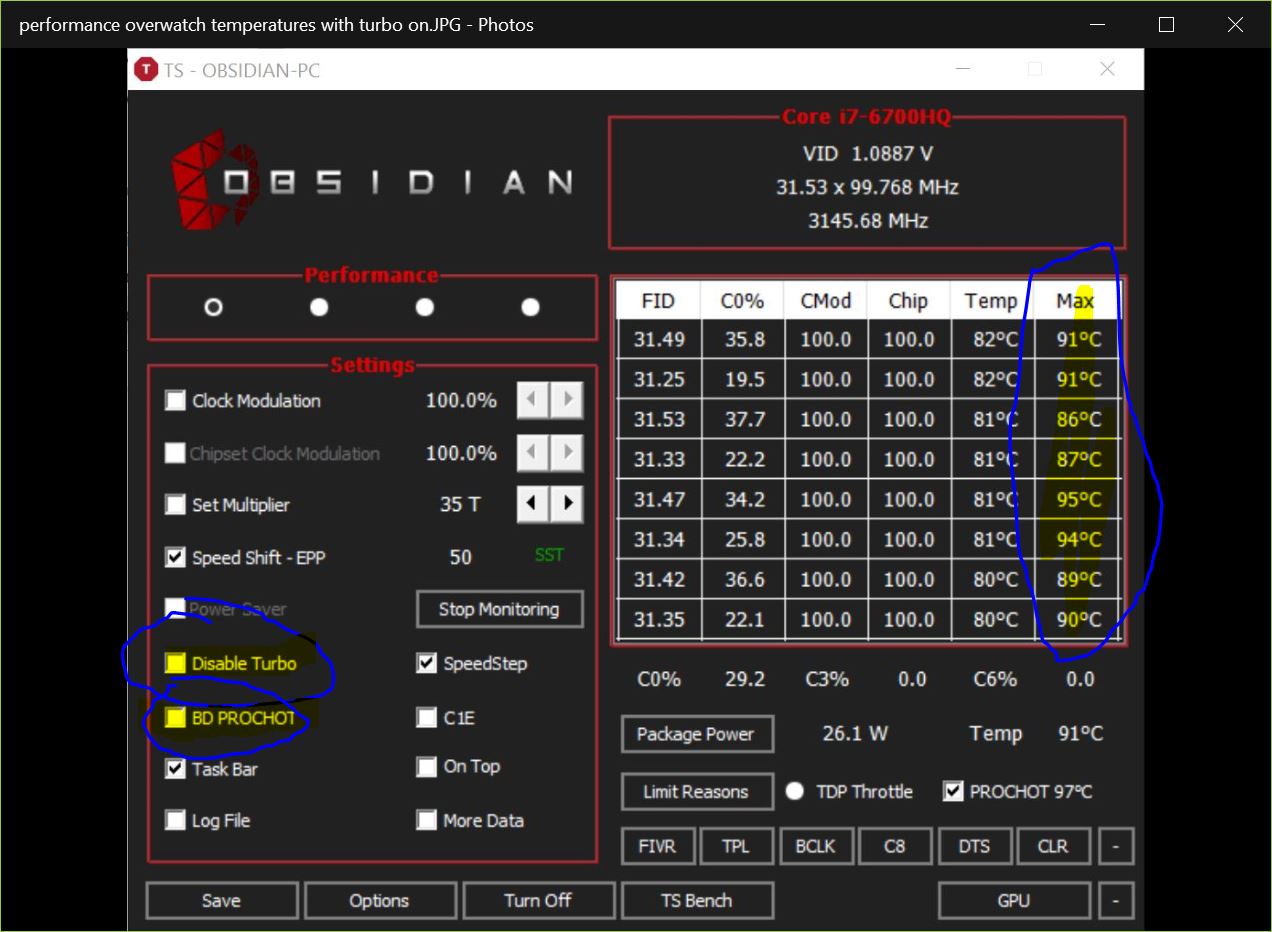Maximize the Photos window
1272x932 pixels.
[1166, 25]
